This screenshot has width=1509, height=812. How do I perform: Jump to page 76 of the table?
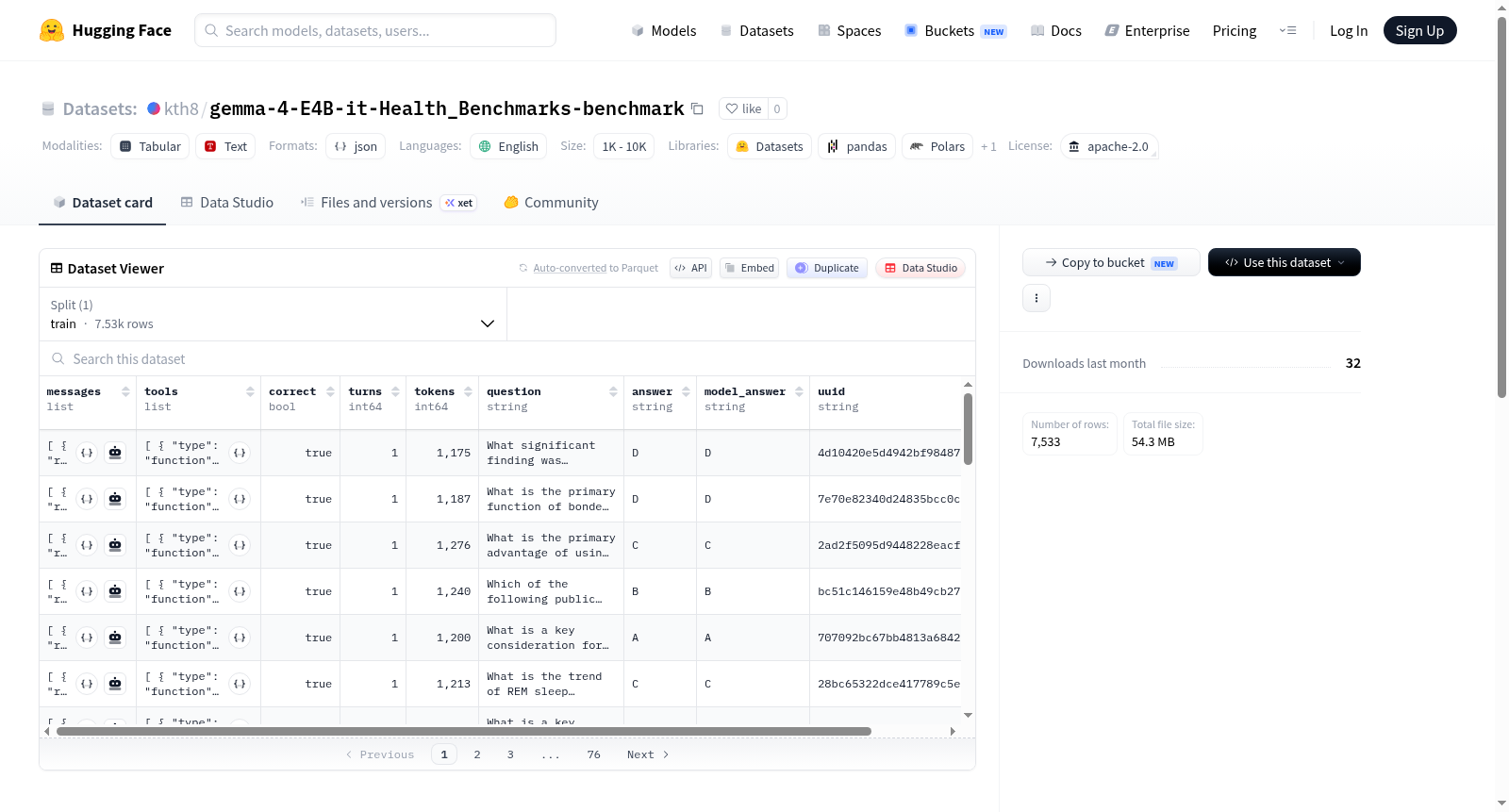(x=593, y=754)
